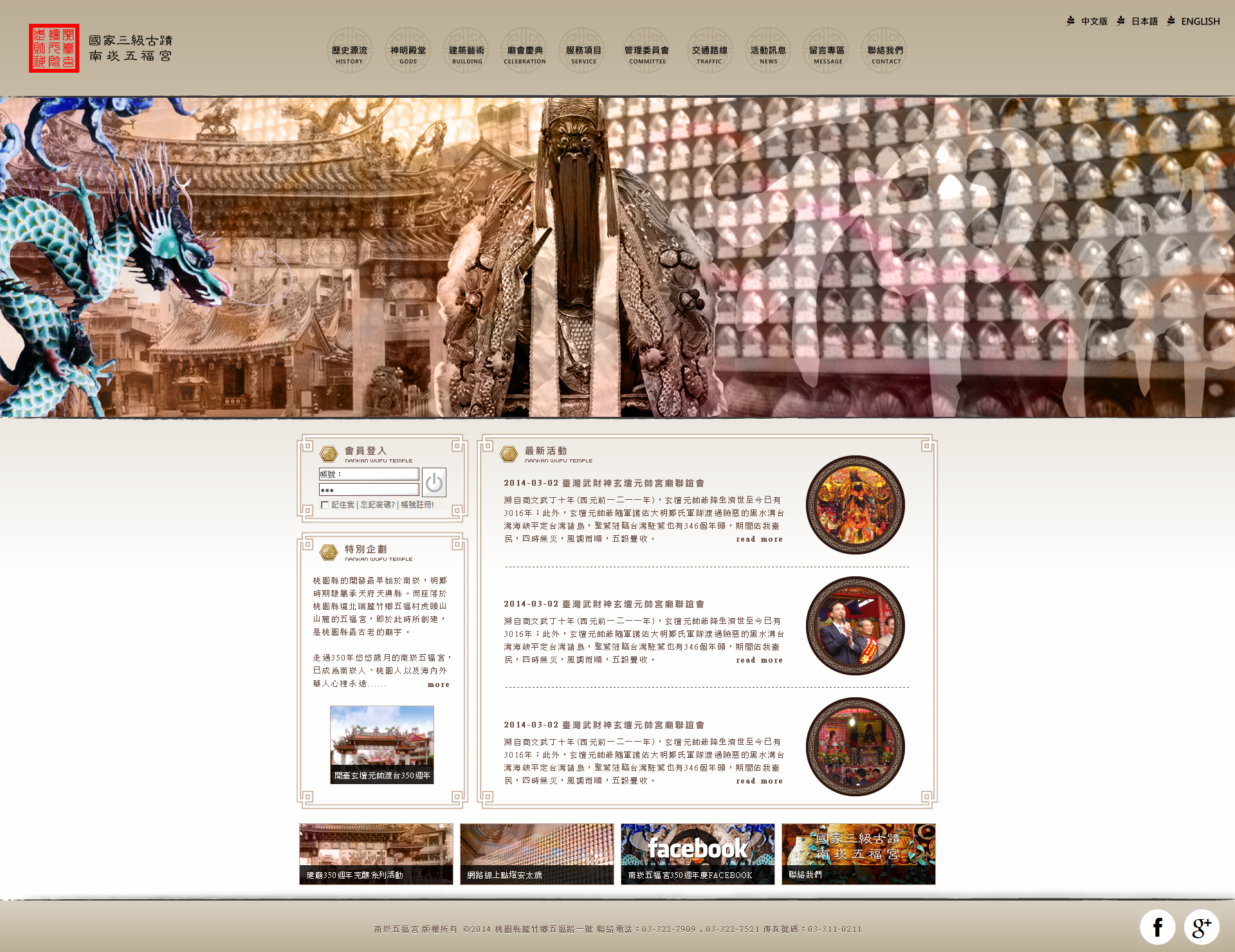The image size is (1235, 952).
Task: Click the Google Plus icon in footer
Action: (x=1201, y=927)
